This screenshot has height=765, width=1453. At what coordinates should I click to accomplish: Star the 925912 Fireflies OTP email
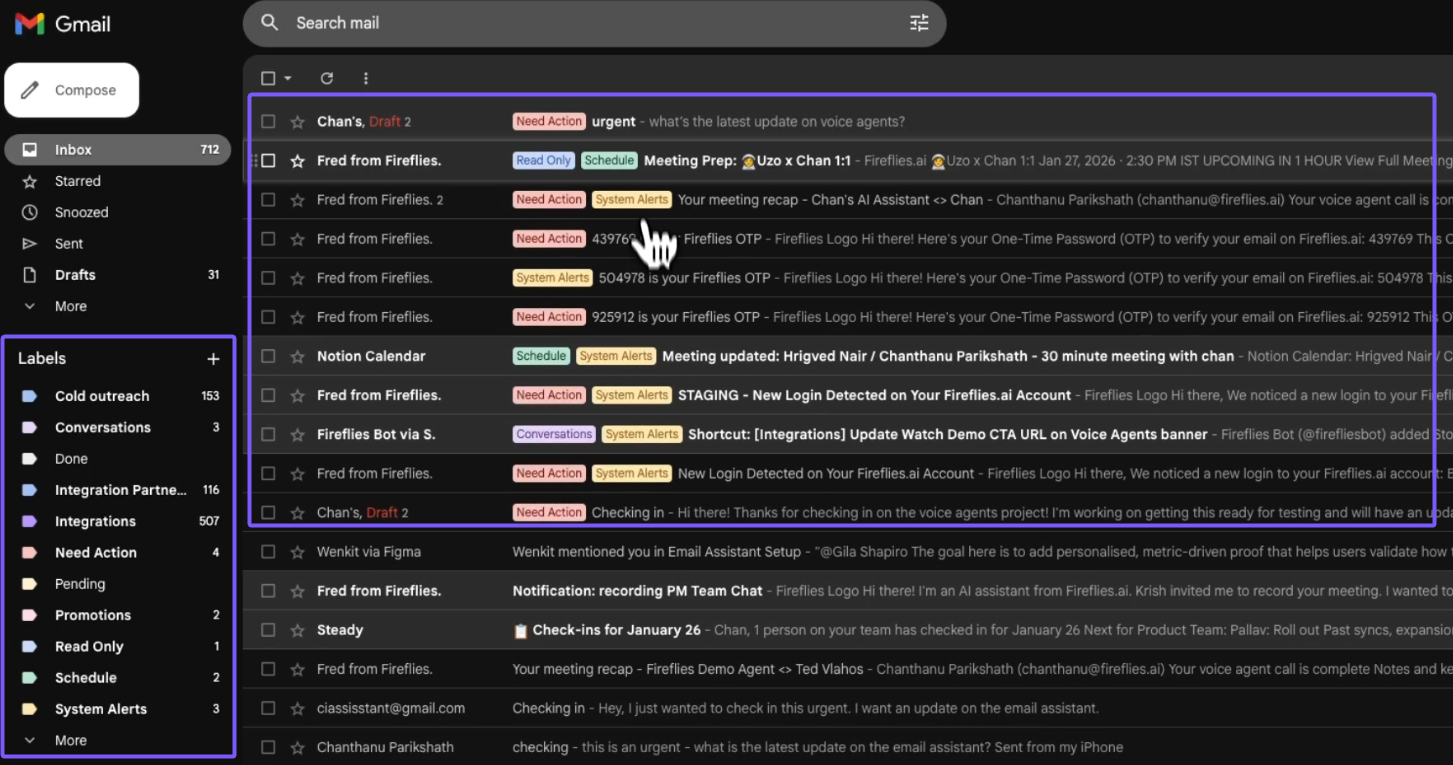click(297, 317)
